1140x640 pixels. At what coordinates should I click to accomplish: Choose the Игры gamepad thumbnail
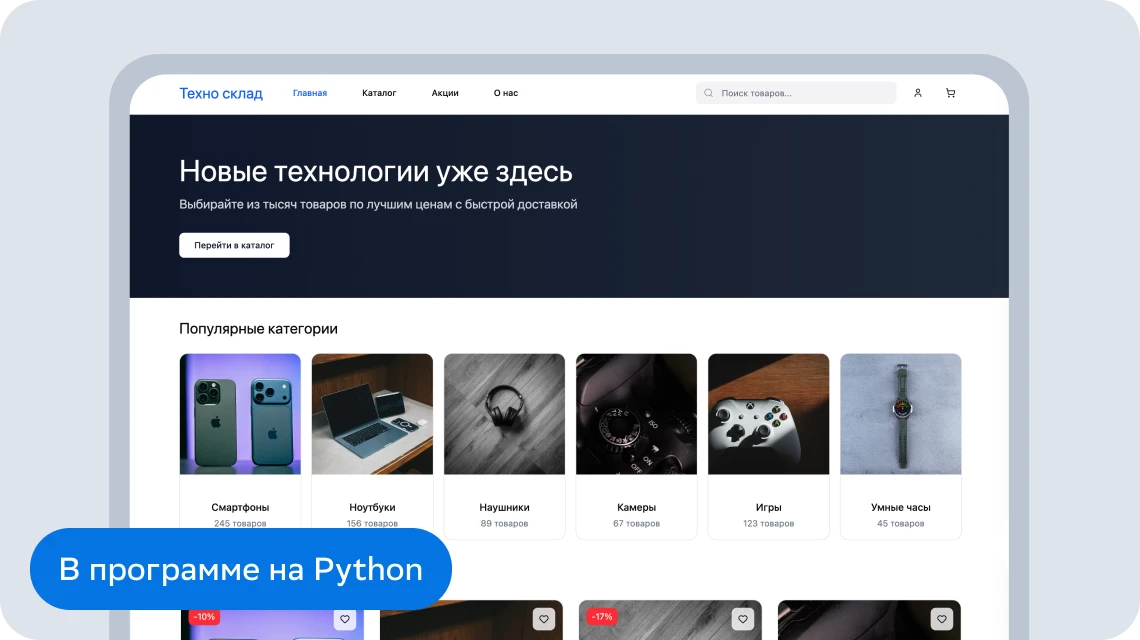(x=768, y=414)
